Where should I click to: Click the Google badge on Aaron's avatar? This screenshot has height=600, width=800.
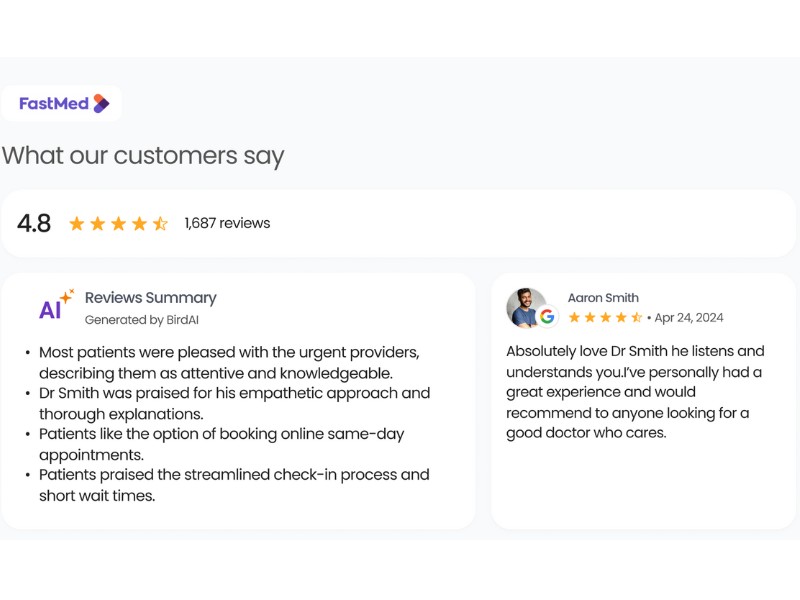coord(547,317)
